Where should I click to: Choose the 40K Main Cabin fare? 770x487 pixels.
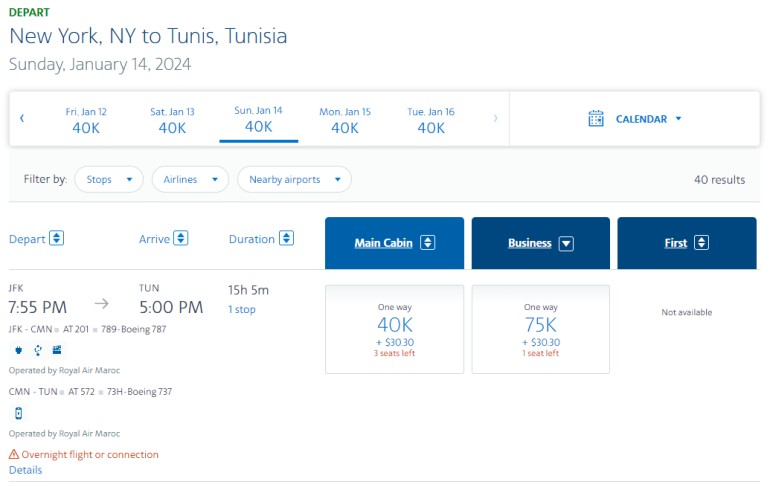click(394, 329)
